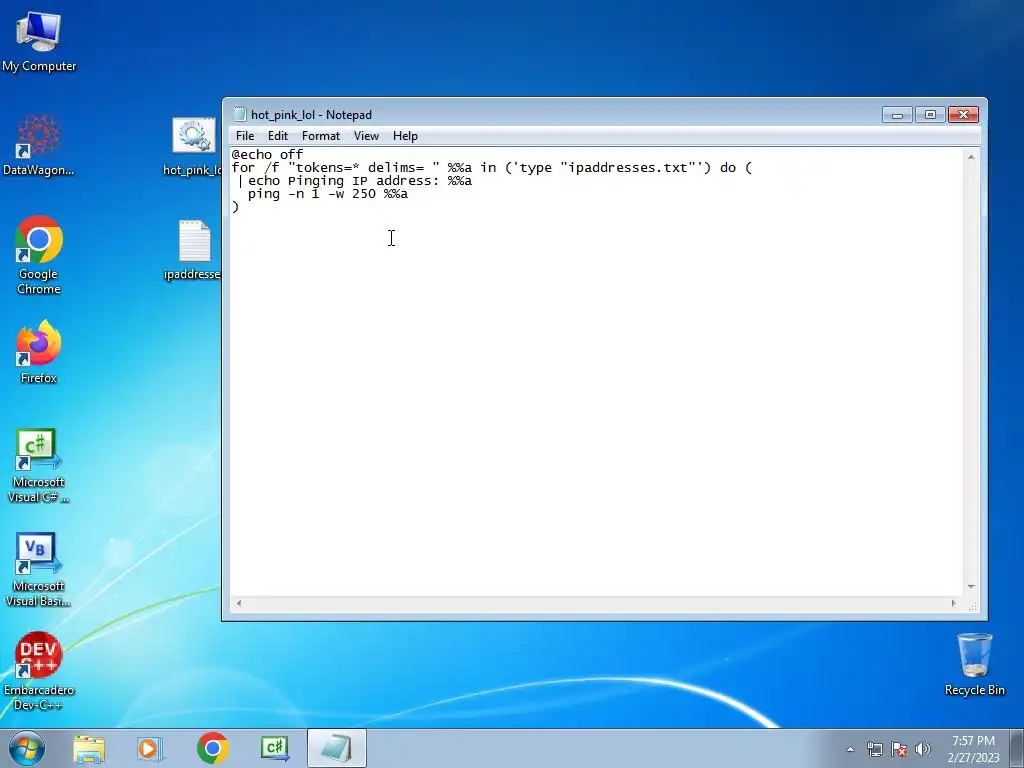Place cursor in '@echo off' line
Viewport: 1024px width, 768px height.
pos(267,155)
